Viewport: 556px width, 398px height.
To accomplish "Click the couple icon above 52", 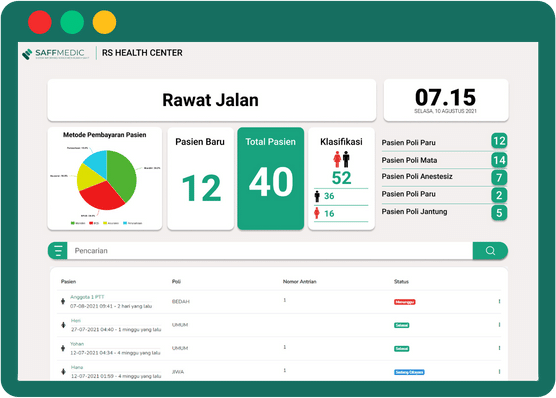I will (x=341, y=159).
